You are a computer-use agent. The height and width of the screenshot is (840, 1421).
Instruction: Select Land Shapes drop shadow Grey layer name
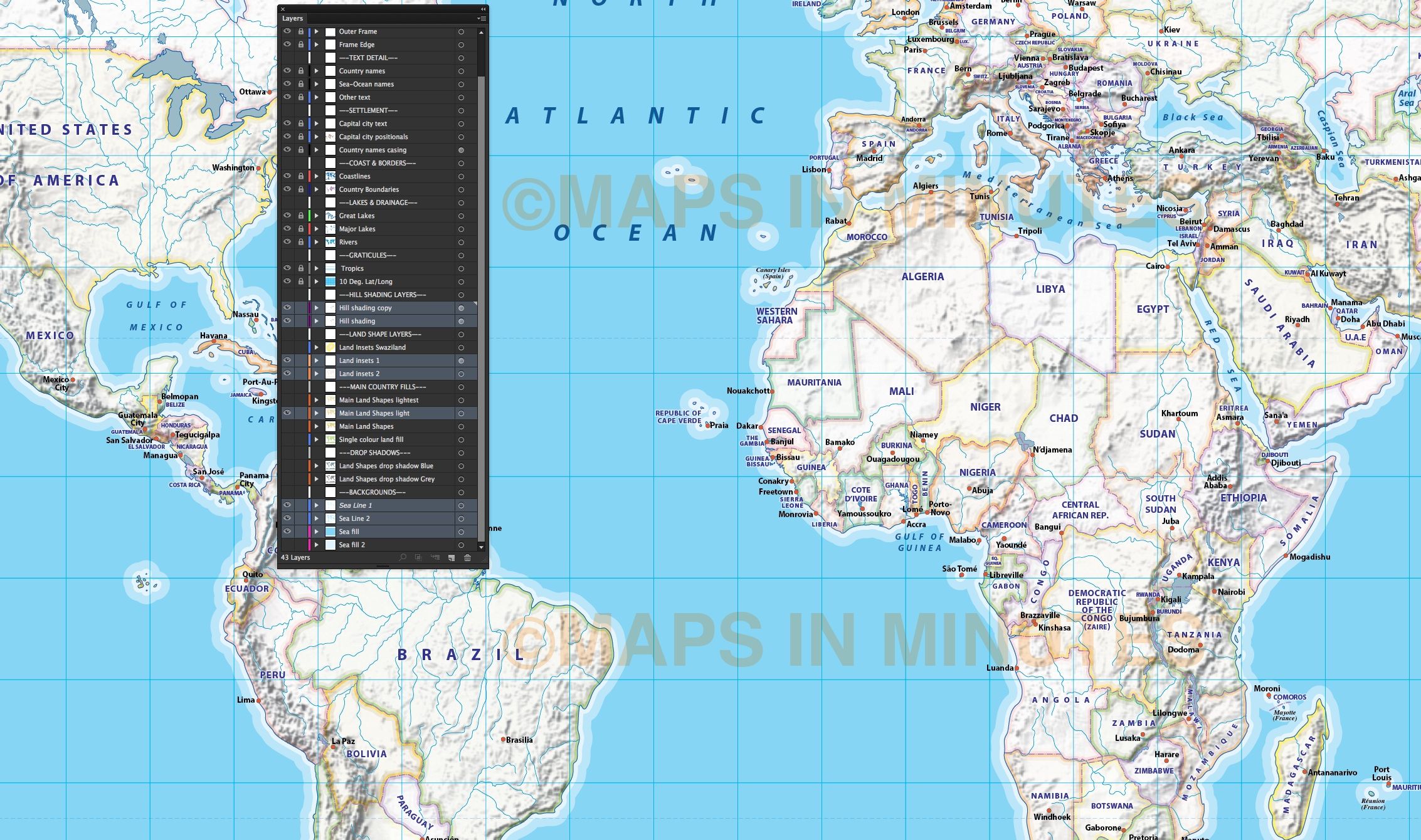(x=387, y=479)
